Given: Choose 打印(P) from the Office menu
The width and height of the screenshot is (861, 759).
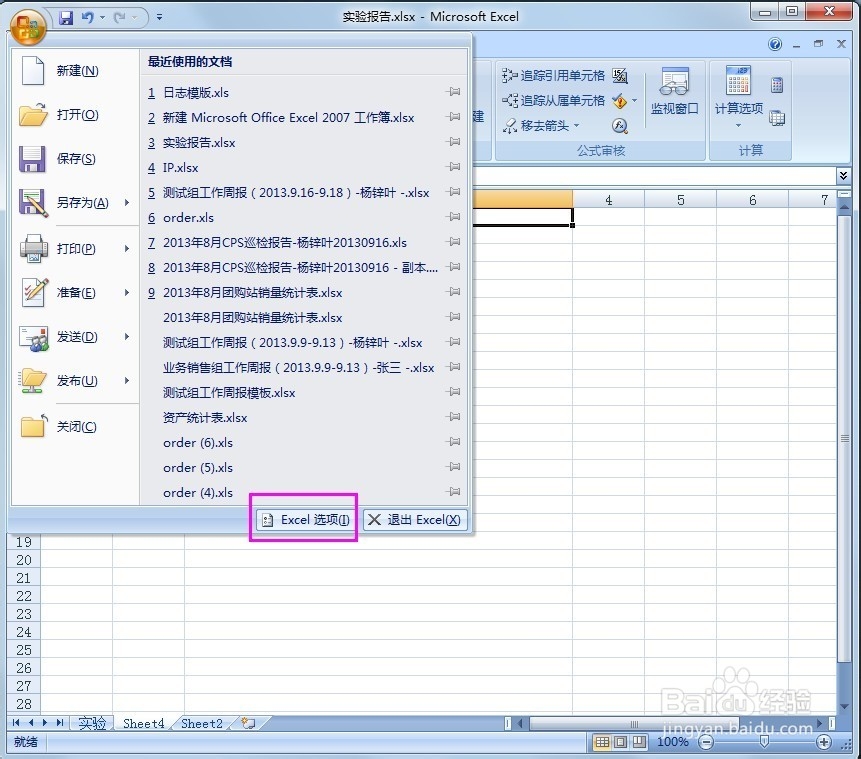Looking at the screenshot, I should (75, 249).
